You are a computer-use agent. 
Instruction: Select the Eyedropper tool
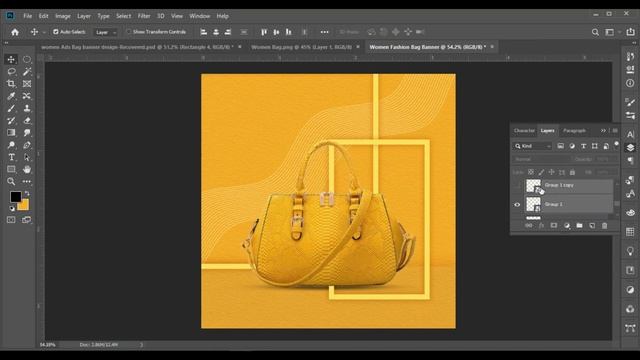point(11,96)
